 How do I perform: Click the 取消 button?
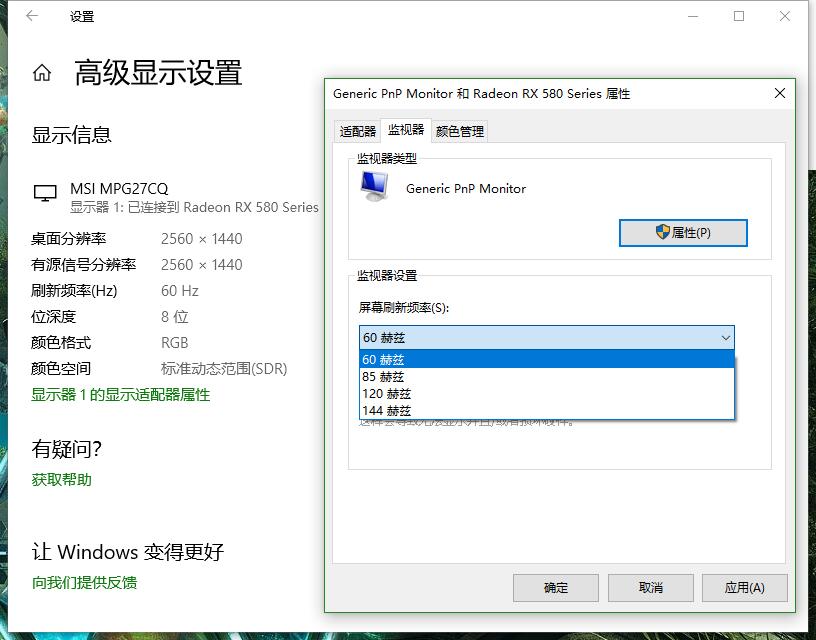pyautogui.click(x=650, y=587)
